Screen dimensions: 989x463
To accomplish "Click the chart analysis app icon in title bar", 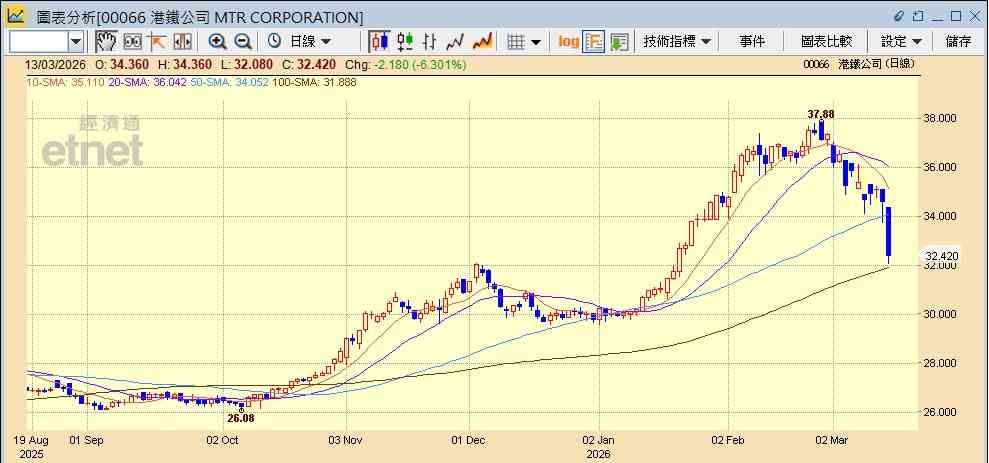I will 16,16.
